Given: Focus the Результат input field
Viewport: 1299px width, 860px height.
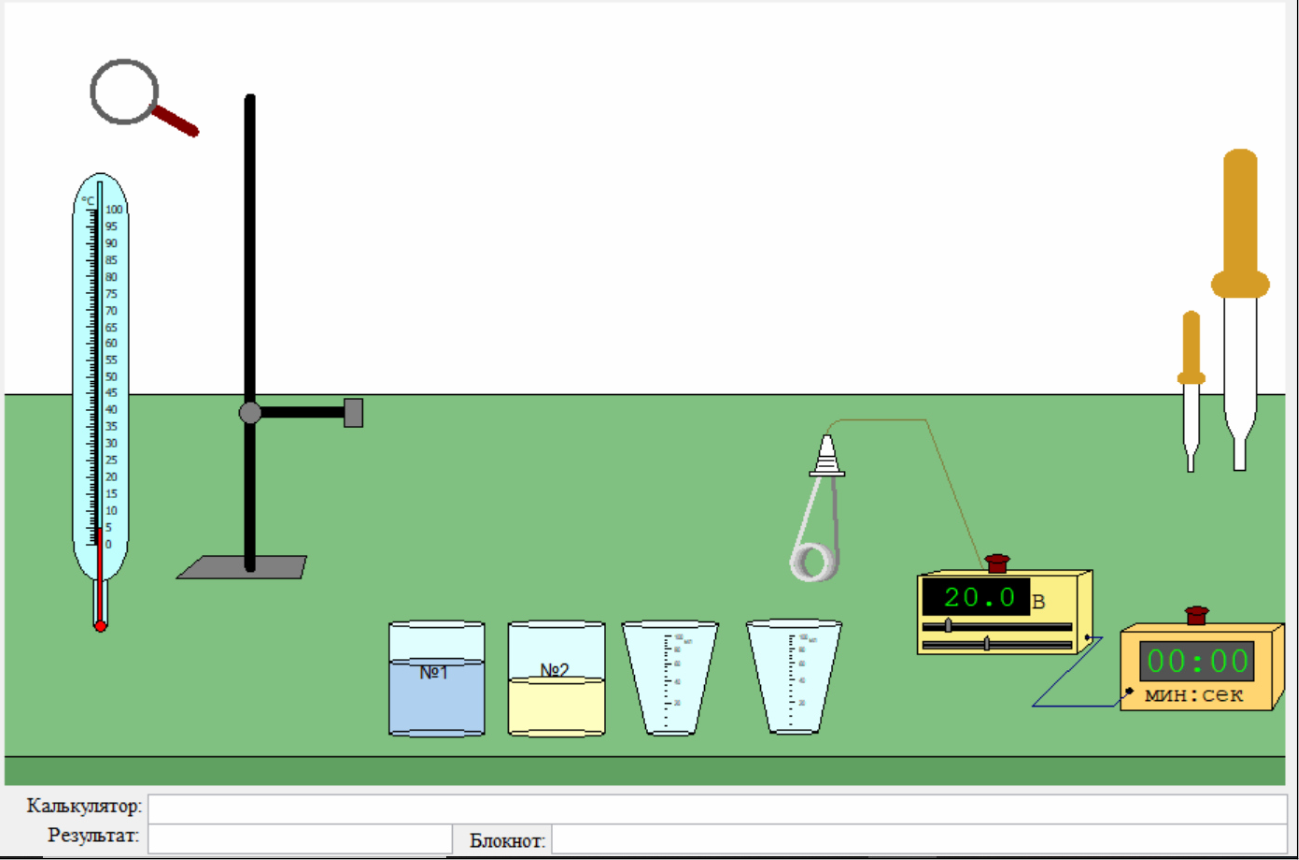Looking at the screenshot, I should point(299,839).
